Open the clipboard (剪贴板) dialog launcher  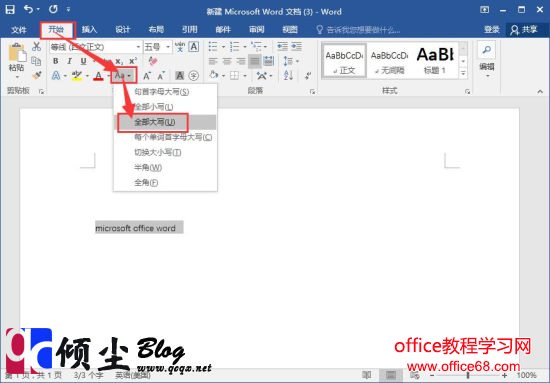point(41,92)
